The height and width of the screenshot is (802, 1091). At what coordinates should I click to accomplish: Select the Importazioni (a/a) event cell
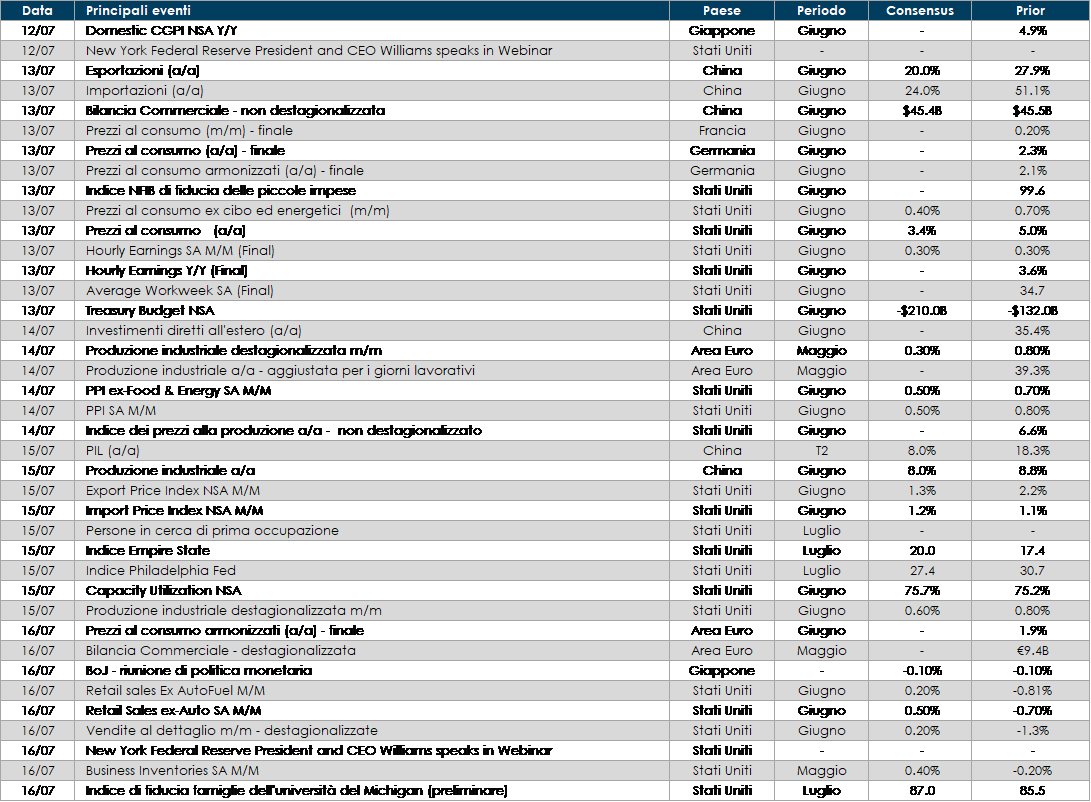(144, 91)
